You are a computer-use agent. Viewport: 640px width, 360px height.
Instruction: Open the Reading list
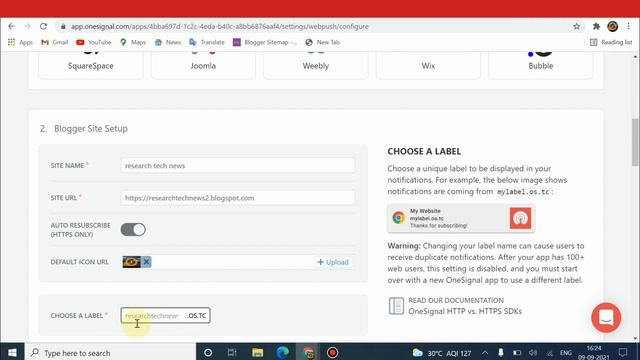(611, 42)
